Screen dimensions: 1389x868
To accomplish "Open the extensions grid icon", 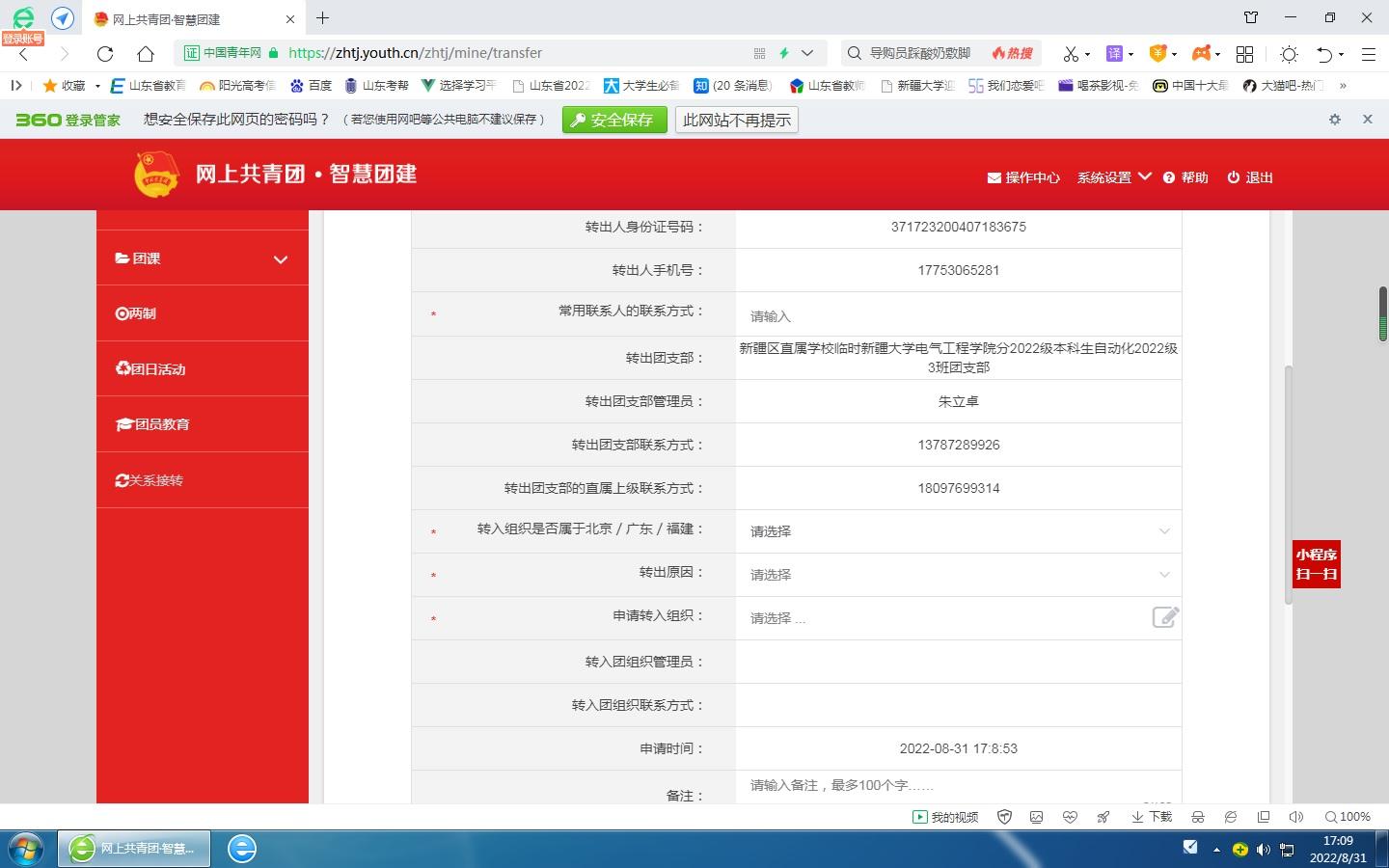I will click(x=1244, y=54).
